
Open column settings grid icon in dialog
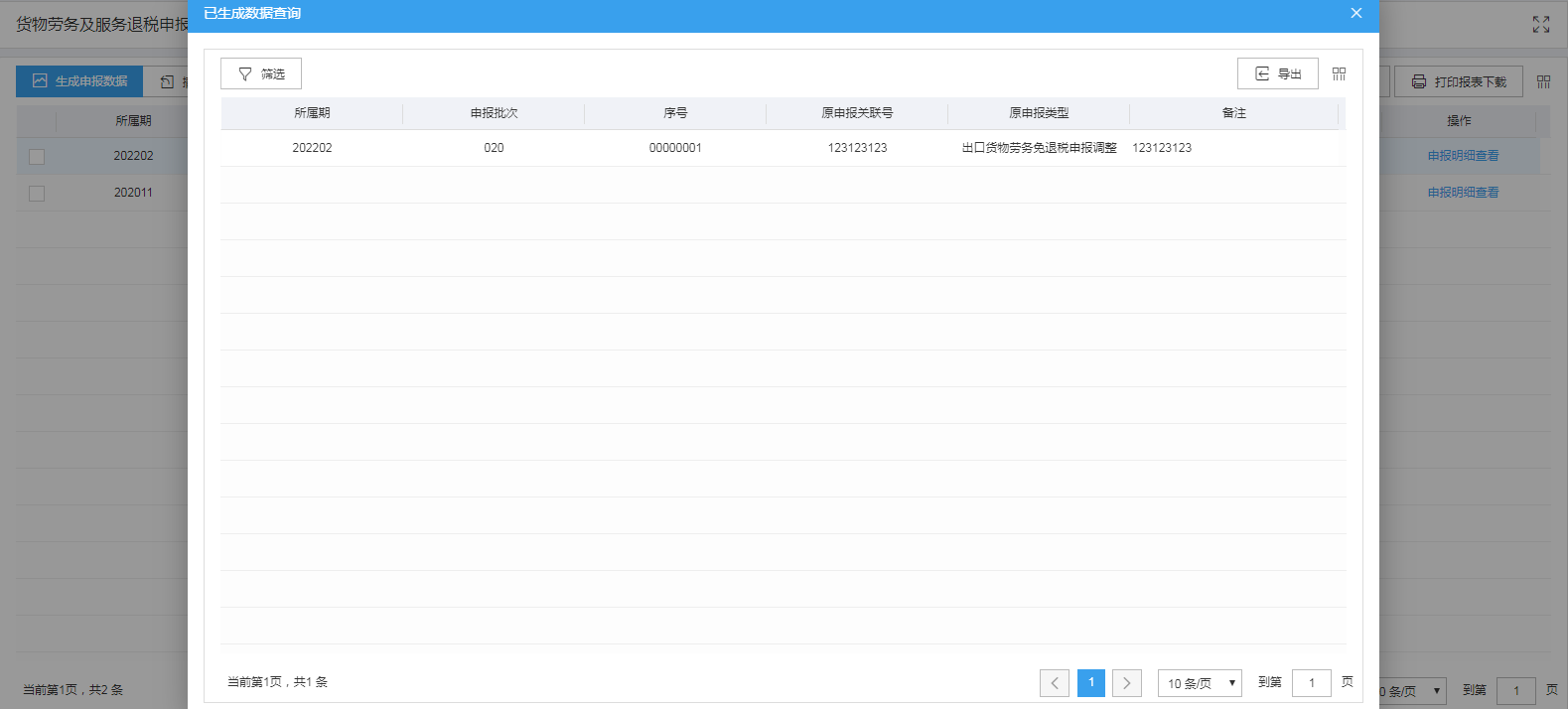1339,74
